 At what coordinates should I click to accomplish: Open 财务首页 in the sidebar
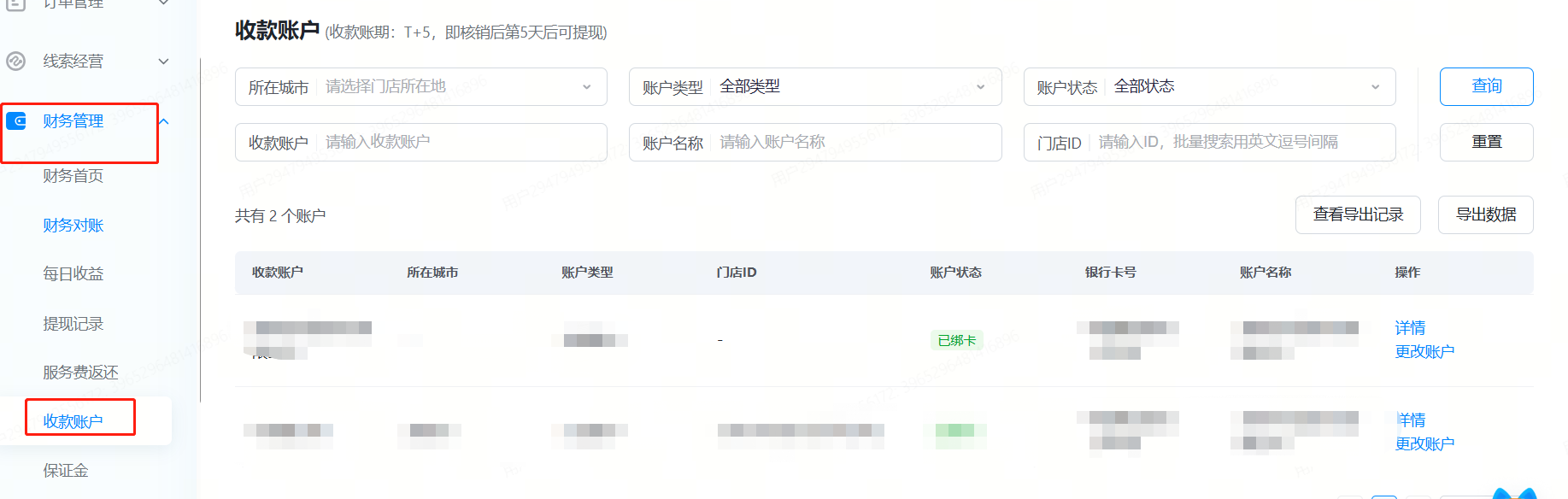point(73,176)
